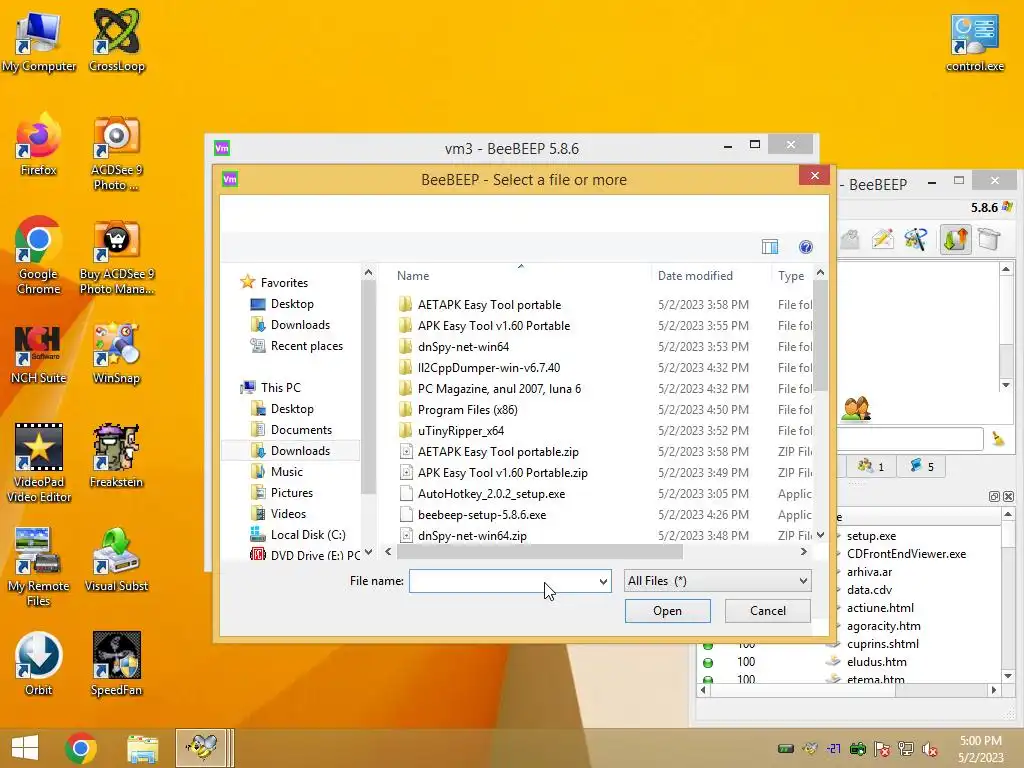Select the control.exe desktop icon
Screen dimensions: 1024x768
(974, 41)
